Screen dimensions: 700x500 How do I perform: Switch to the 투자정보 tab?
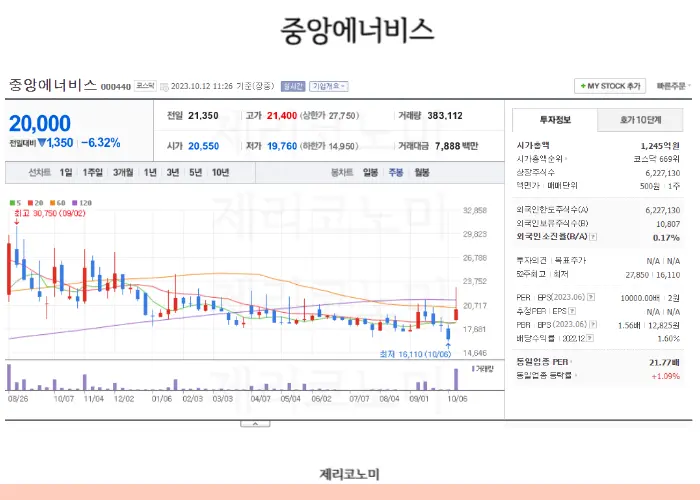pos(555,120)
